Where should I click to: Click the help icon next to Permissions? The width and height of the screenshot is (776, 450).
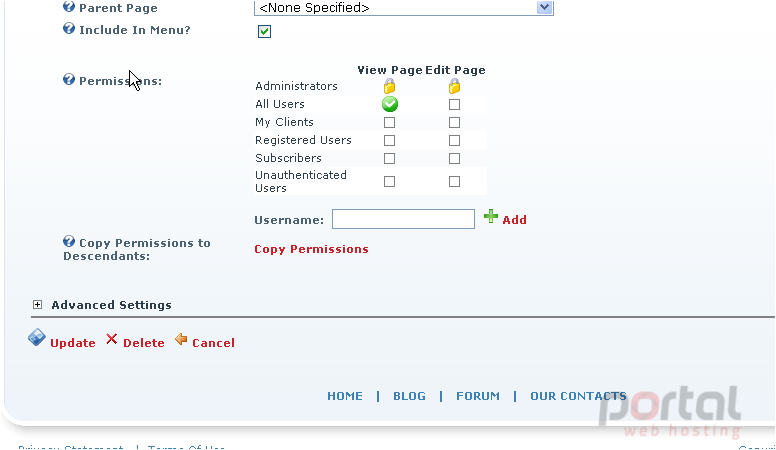69,79
